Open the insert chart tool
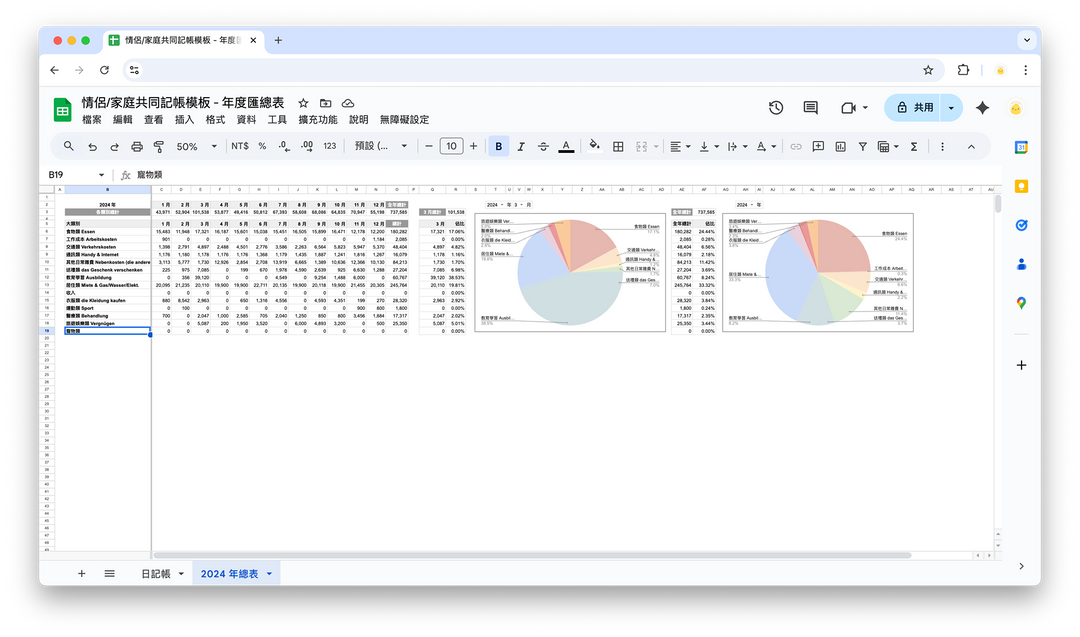Screen dimensions: 1080x637 pyautogui.click(x=840, y=146)
